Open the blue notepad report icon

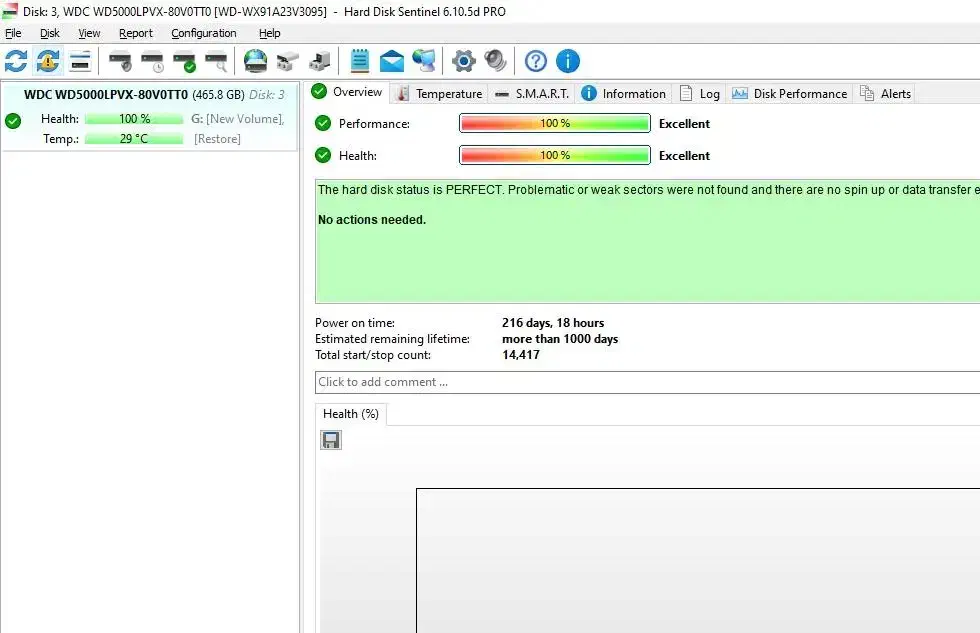click(360, 62)
